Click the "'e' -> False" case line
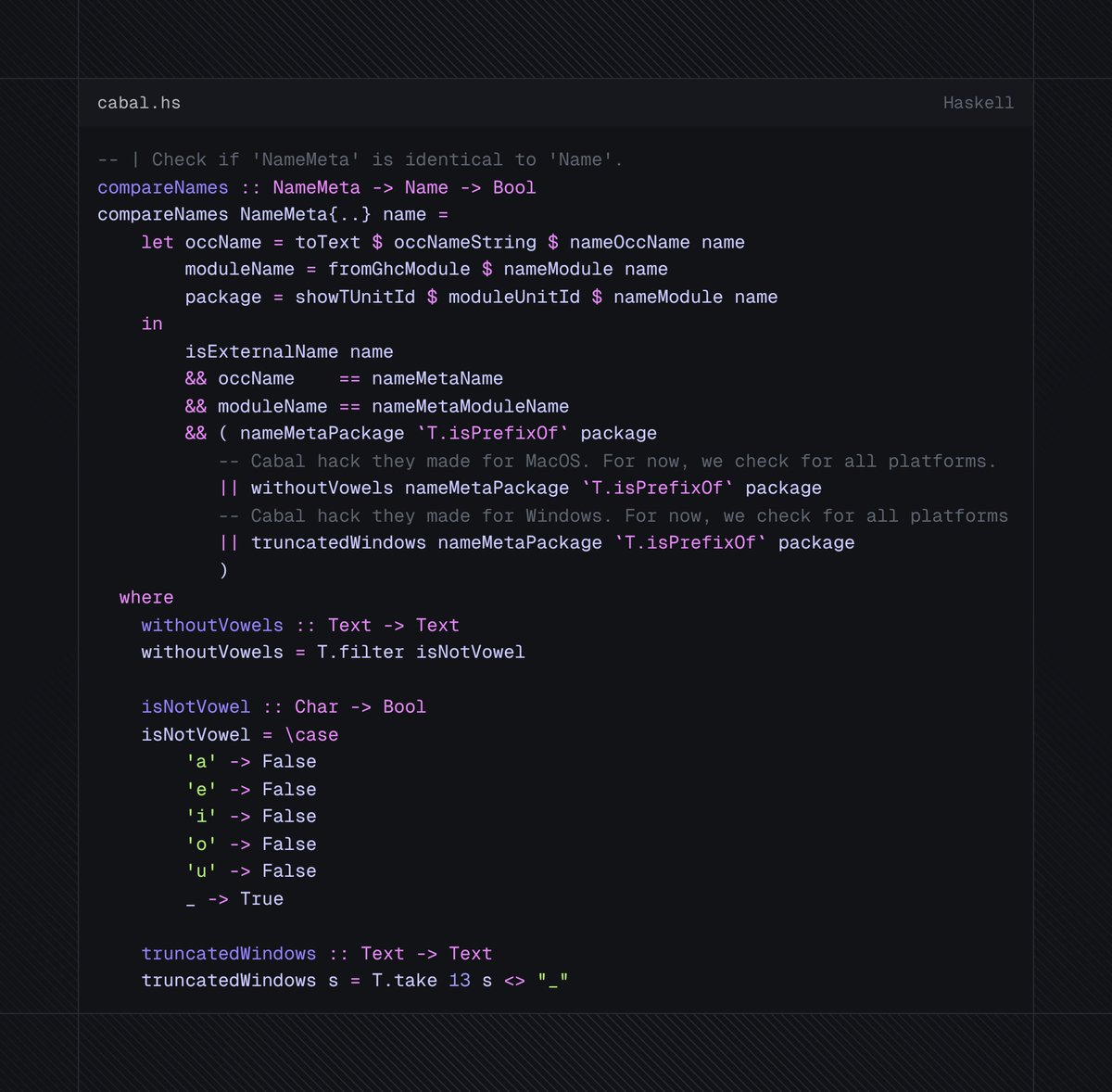 (x=251, y=789)
